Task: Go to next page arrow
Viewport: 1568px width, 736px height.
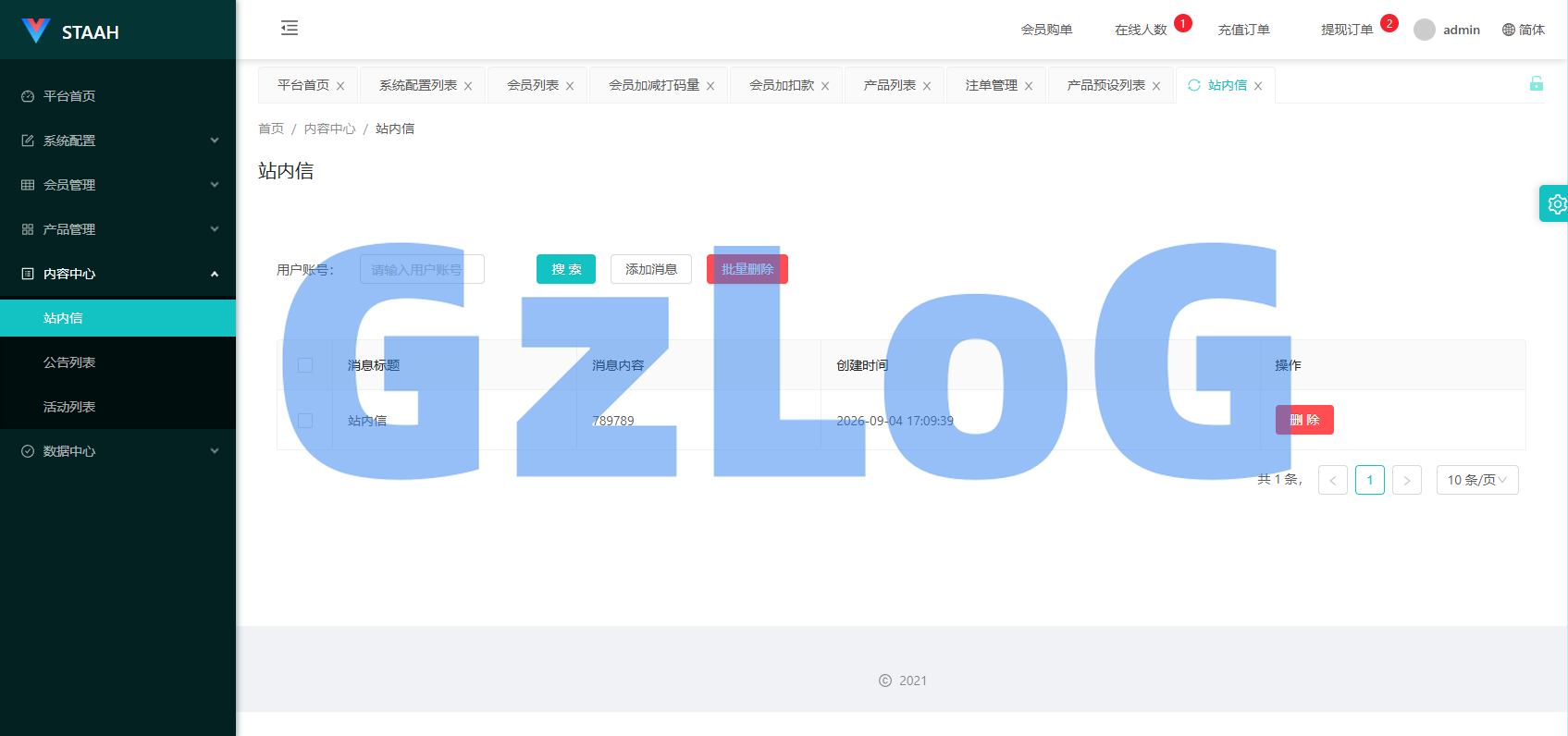Action: (1407, 480)
